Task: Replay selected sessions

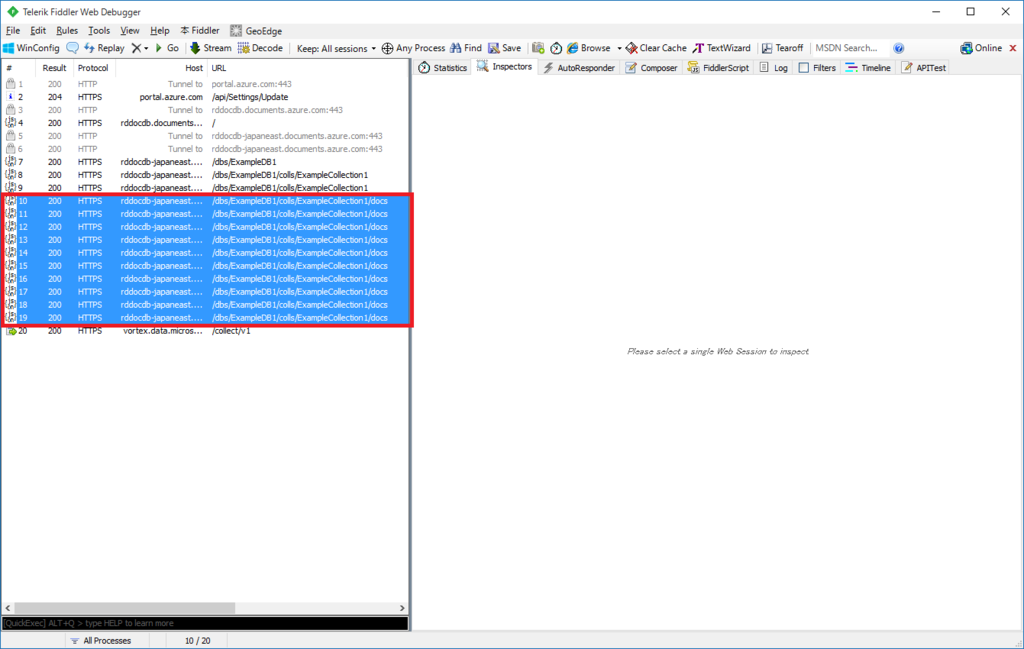Action: 104,48
